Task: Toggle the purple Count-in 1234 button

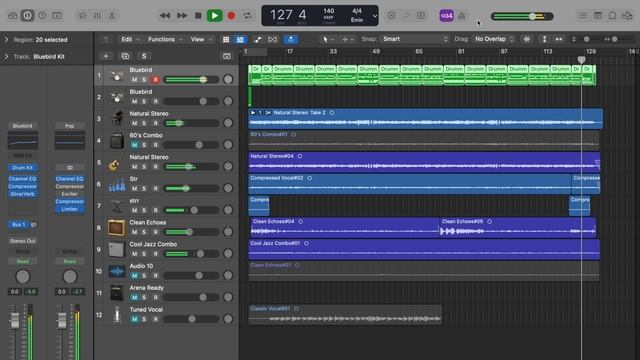Action: 446,16
